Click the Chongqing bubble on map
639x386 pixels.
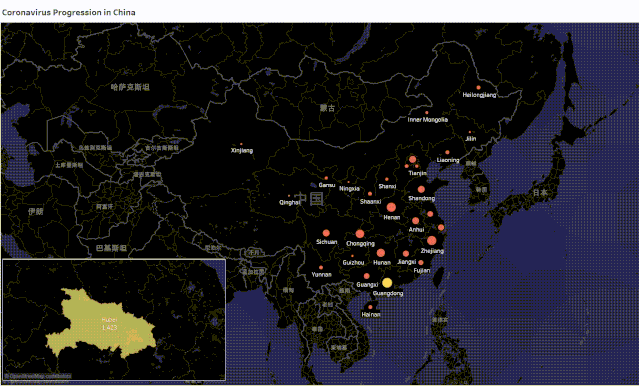tap(359, 234)
